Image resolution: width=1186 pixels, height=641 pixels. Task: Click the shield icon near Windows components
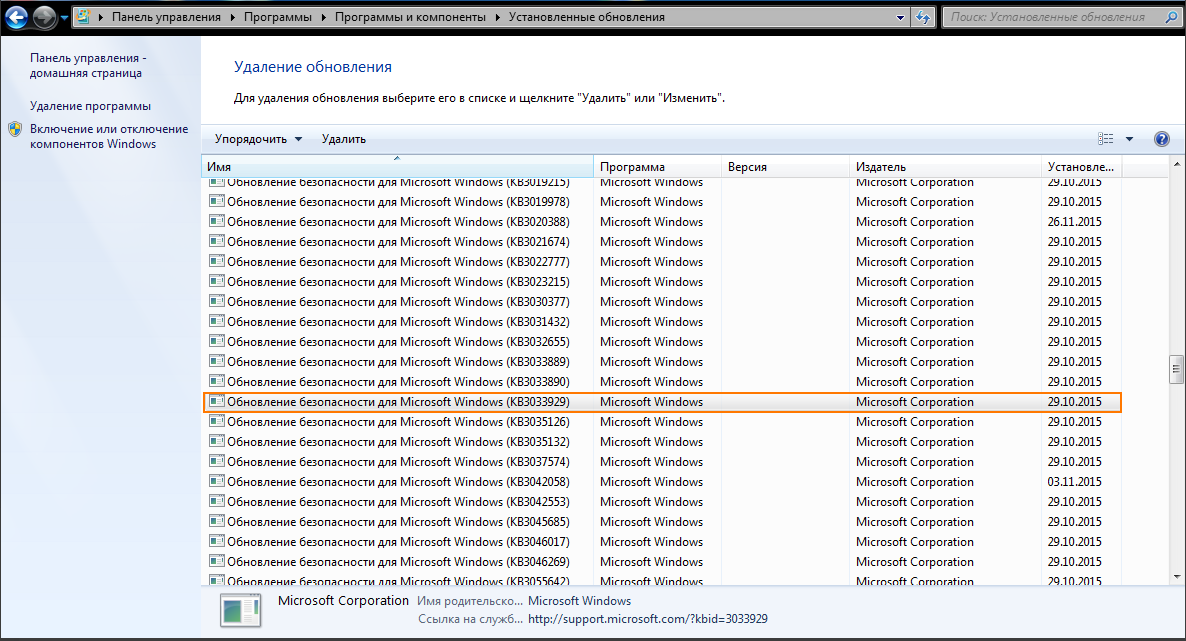coord(15,129)
